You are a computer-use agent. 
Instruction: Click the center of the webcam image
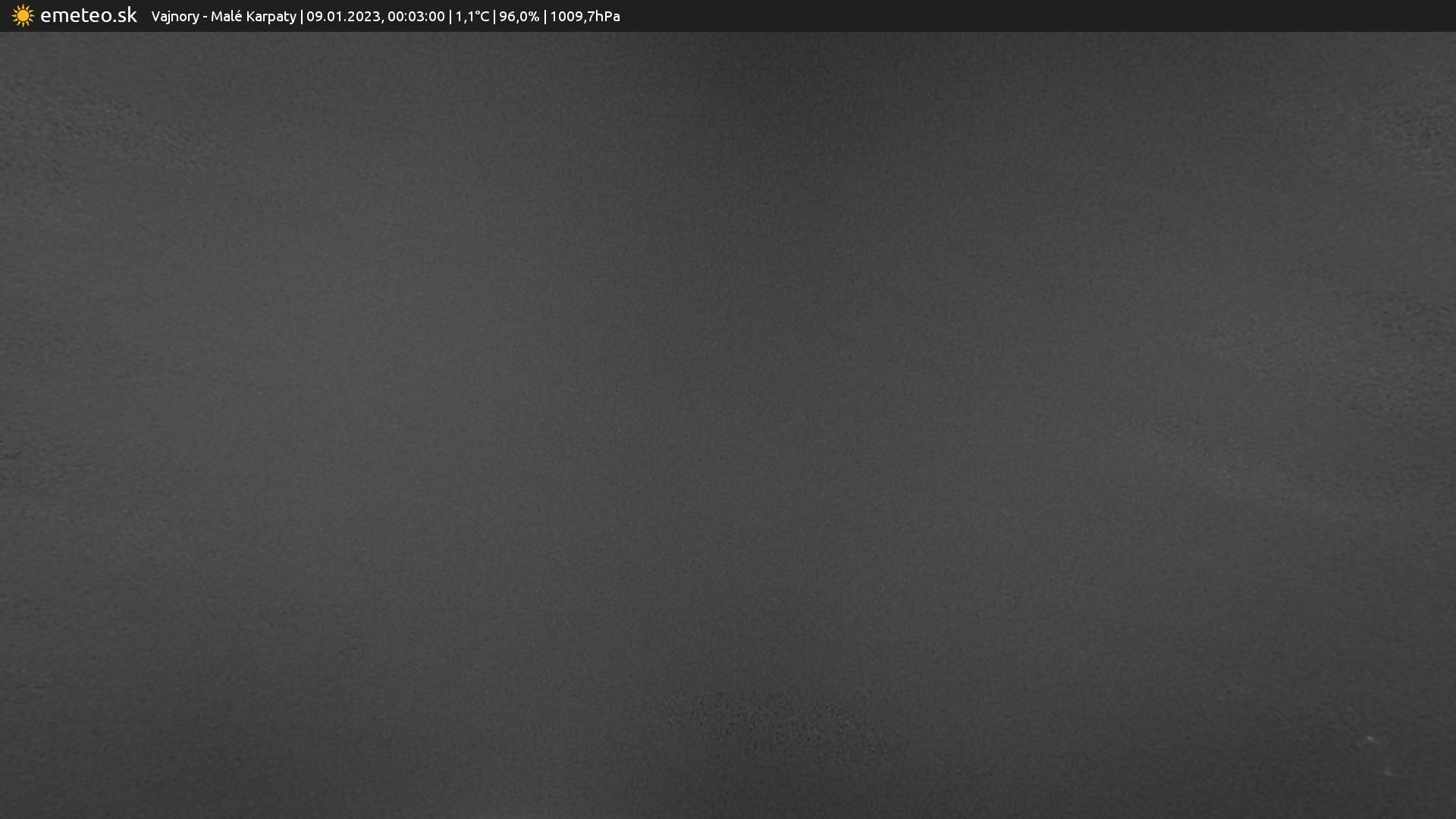coord(728,425)
